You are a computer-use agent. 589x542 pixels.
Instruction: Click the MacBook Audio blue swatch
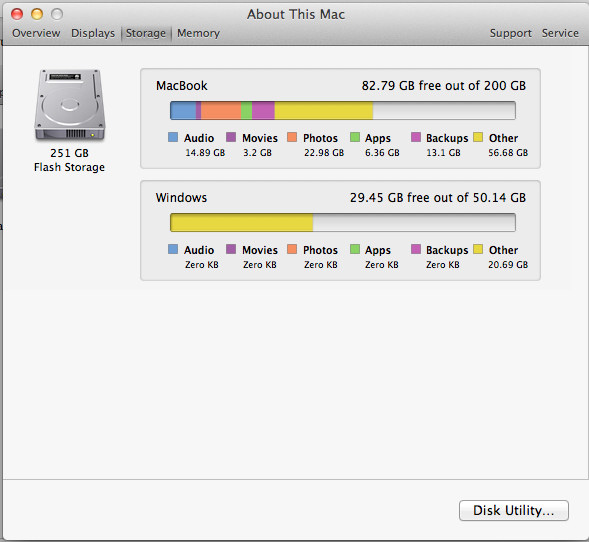click(x=173, y=137)
